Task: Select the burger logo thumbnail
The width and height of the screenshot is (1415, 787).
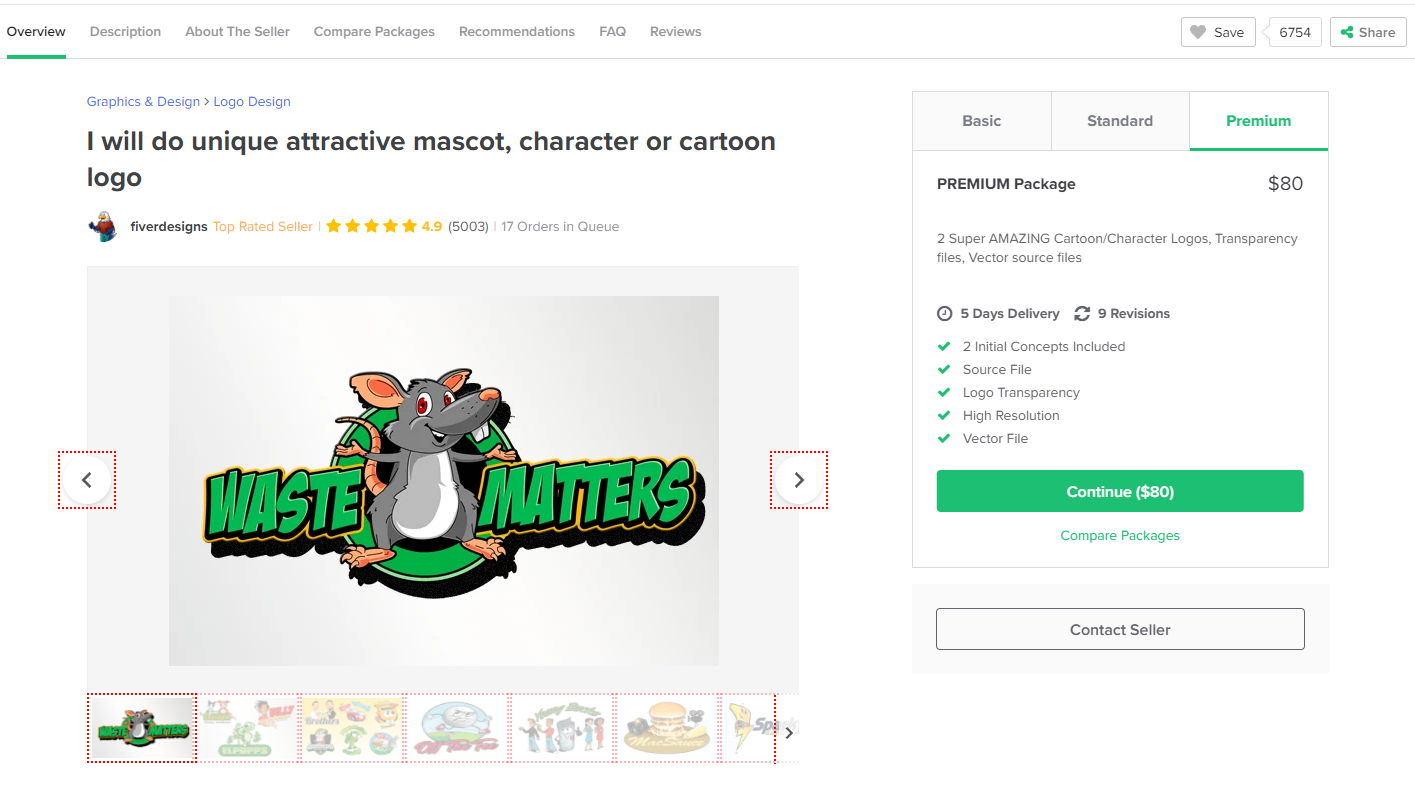Action: pyautogui.click(x=667, y=728)
